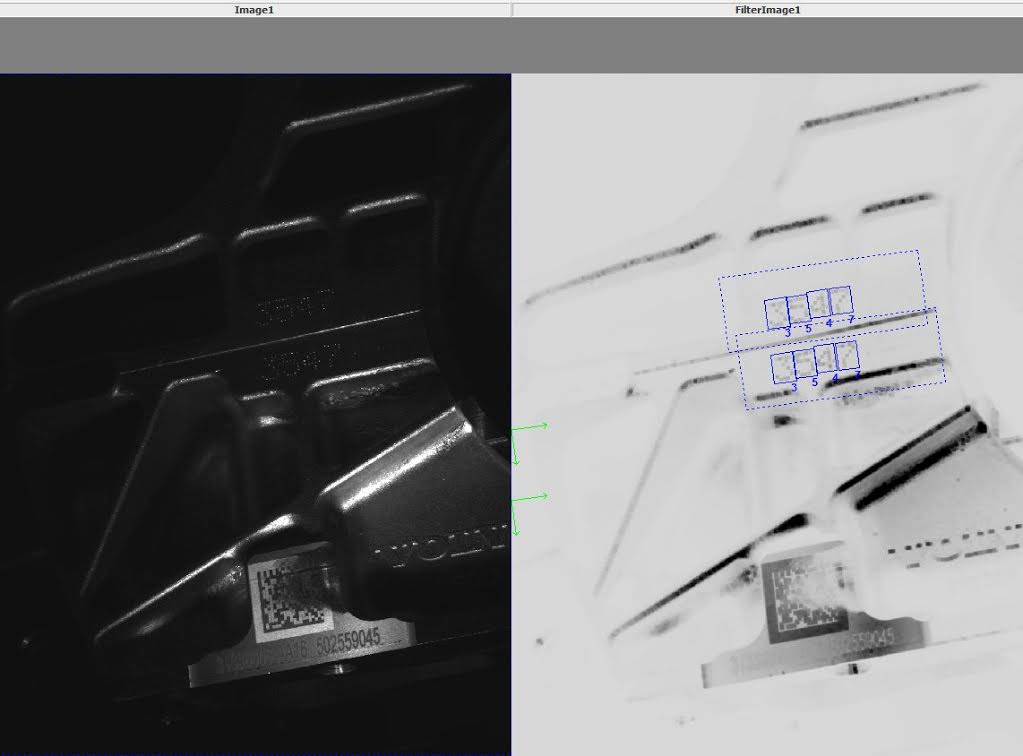Select upper-row character box labeled 5
This screenshot has width=1023, height=756.
[x=797, y=310]
